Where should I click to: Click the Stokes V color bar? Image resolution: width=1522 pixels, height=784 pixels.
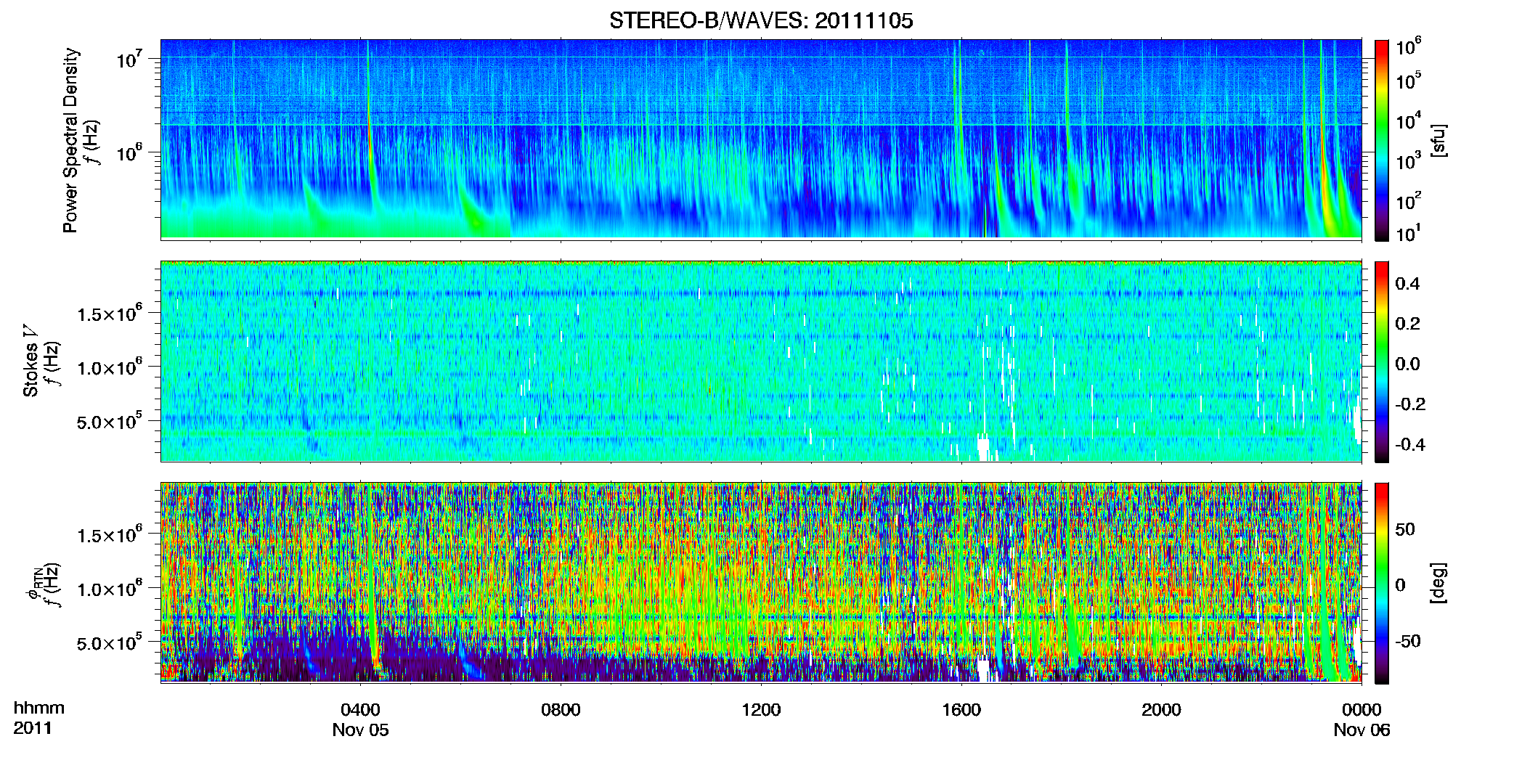point(1382,362)
